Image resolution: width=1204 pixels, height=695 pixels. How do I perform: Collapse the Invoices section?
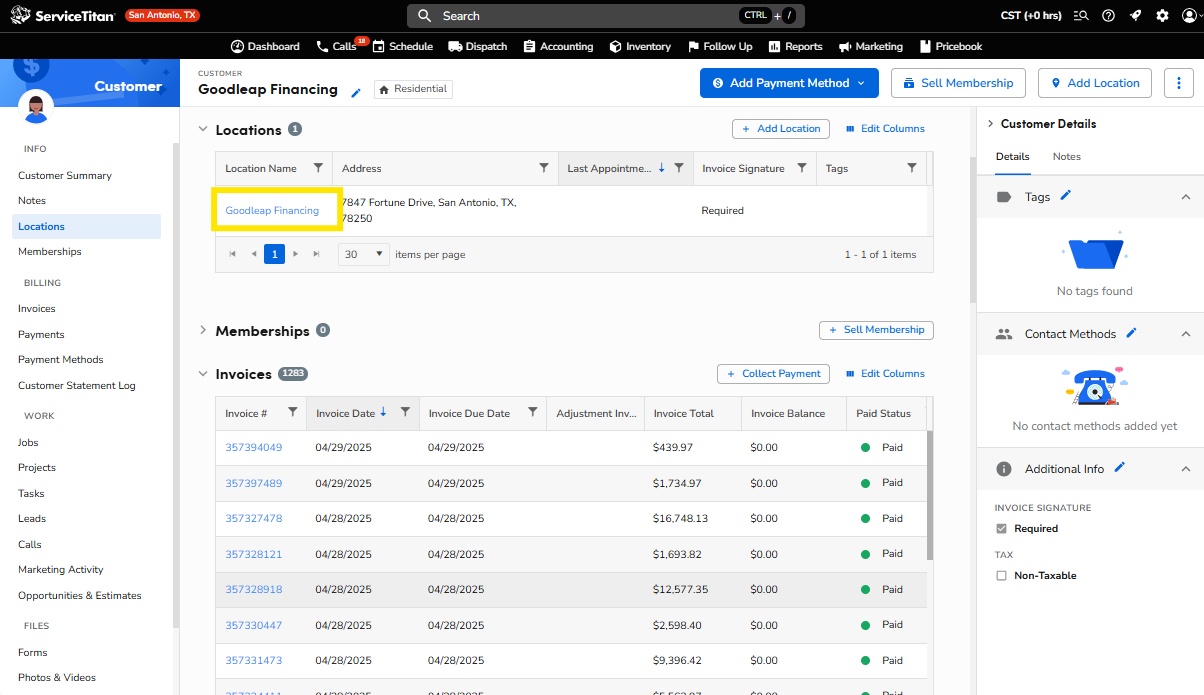(x=203, y=374)
